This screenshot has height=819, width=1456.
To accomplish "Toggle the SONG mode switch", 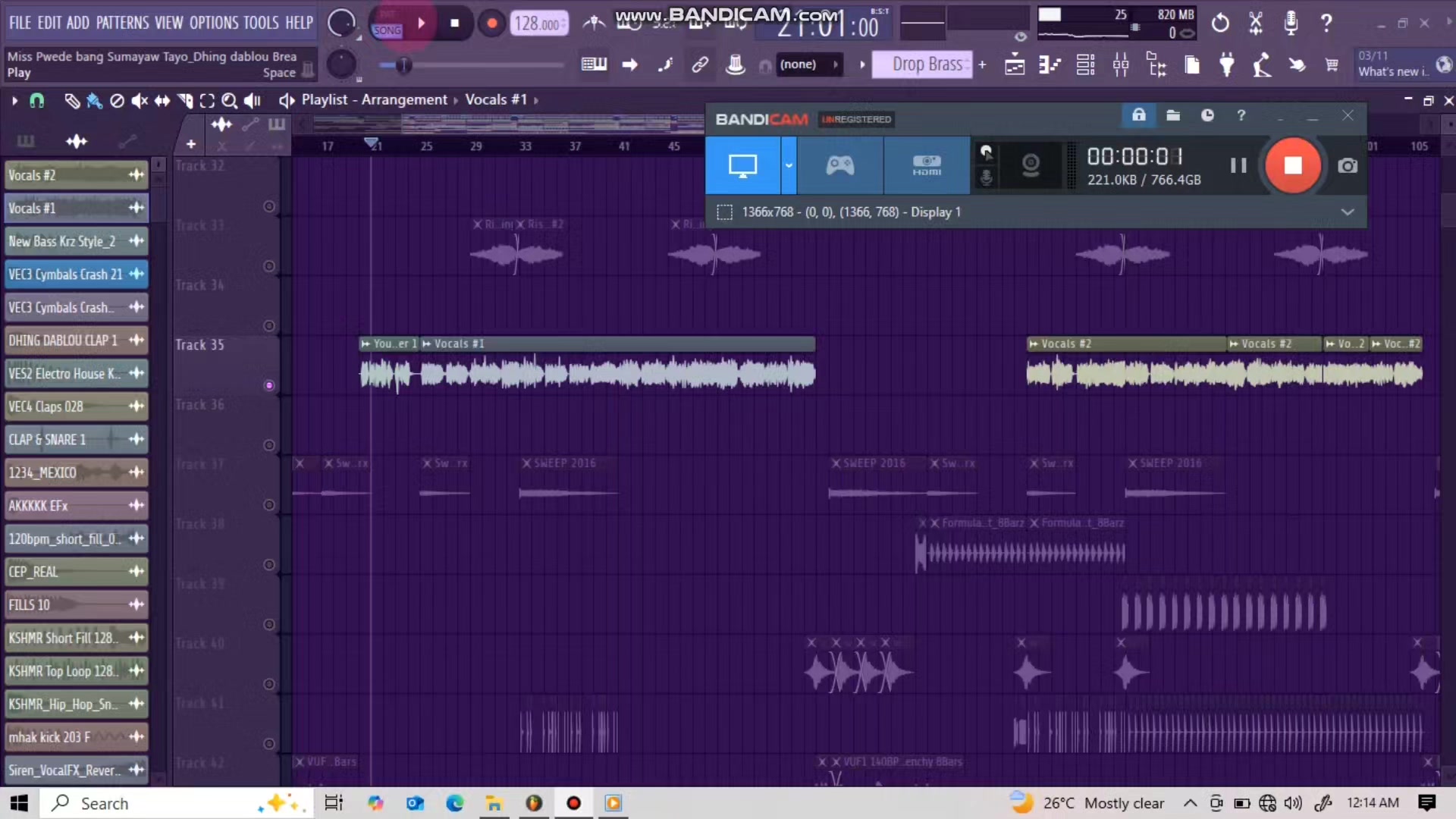I will tap(387, 30).
